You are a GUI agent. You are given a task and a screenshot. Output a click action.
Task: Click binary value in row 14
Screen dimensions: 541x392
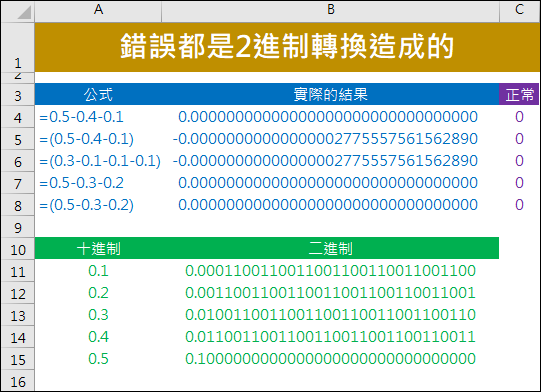pos(331,336)
